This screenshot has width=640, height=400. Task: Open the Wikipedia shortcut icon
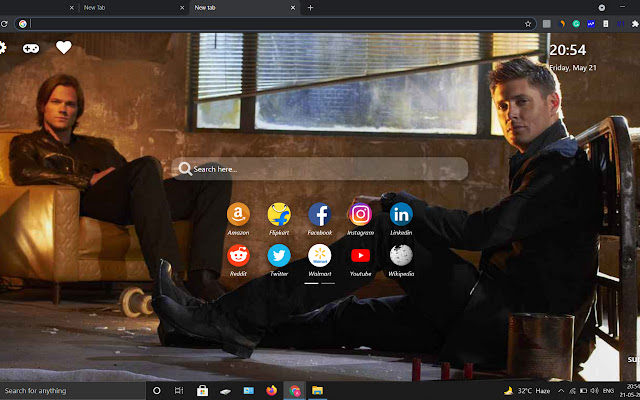tap(401, 256)
